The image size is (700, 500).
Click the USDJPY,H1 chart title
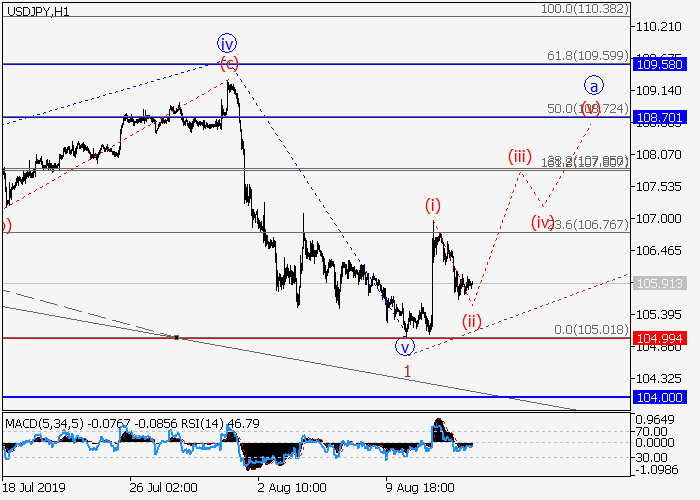point(35,9)
